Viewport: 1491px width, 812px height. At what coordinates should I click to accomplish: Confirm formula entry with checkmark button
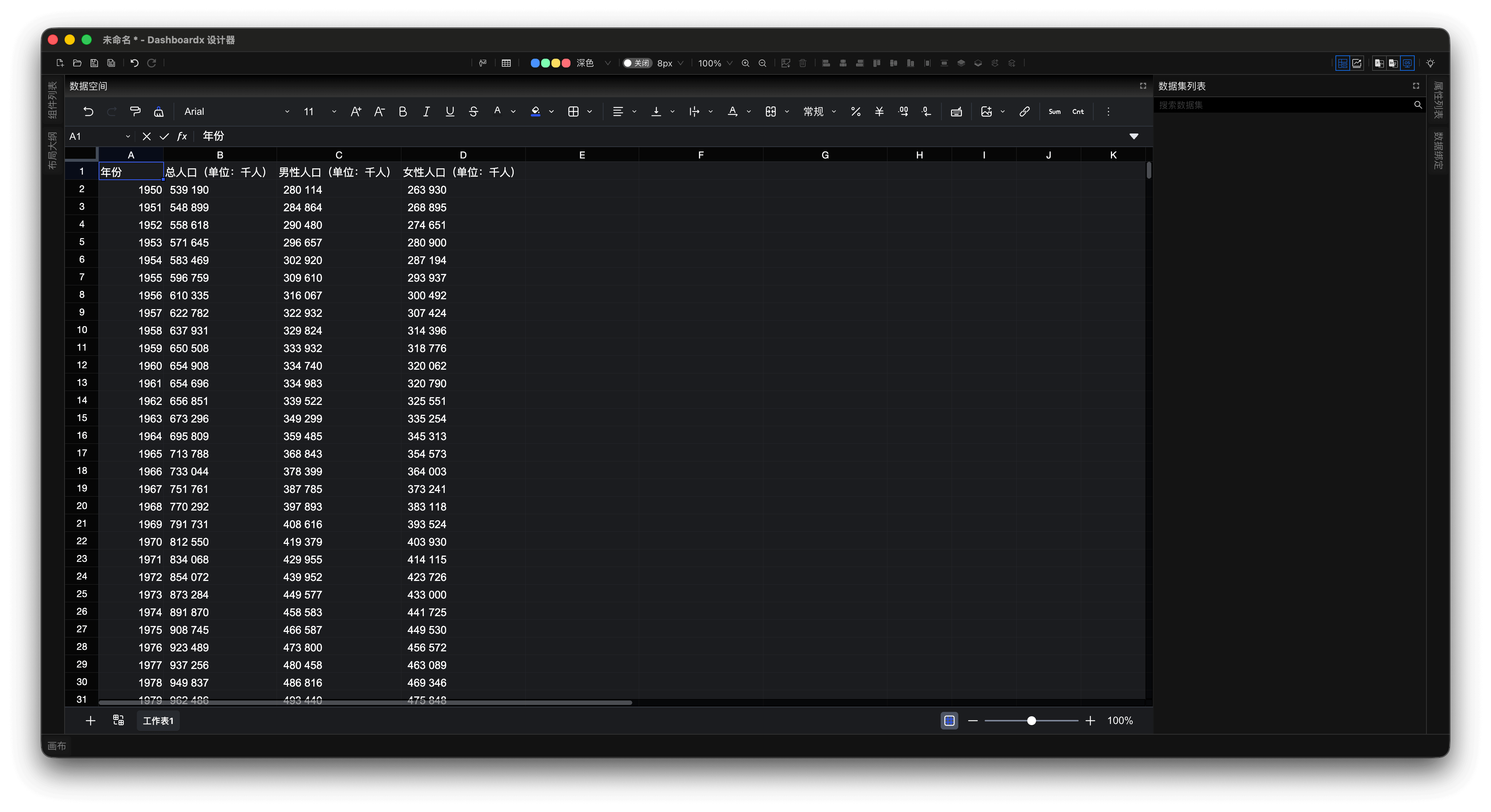click(x=164, y=136)
